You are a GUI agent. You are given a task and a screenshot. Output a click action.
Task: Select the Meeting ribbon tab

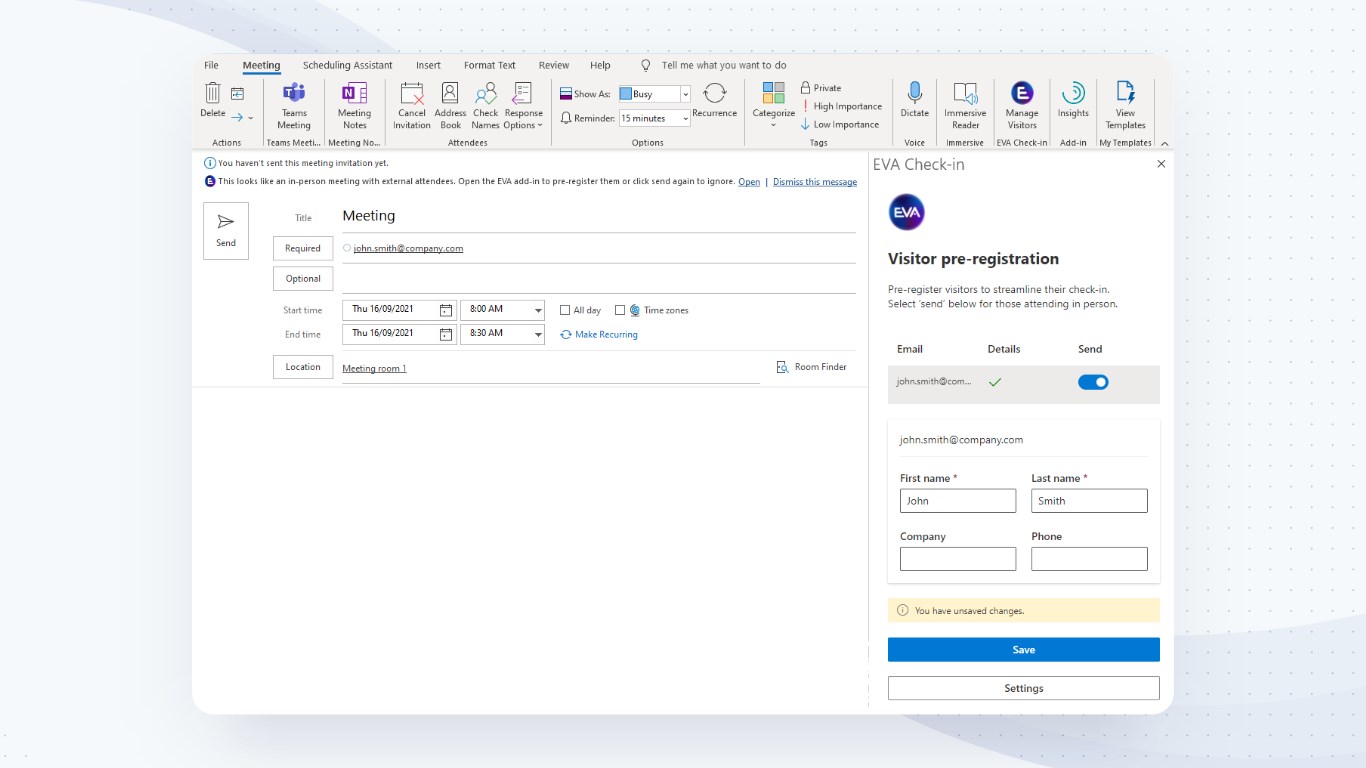(x=262, y=65)
